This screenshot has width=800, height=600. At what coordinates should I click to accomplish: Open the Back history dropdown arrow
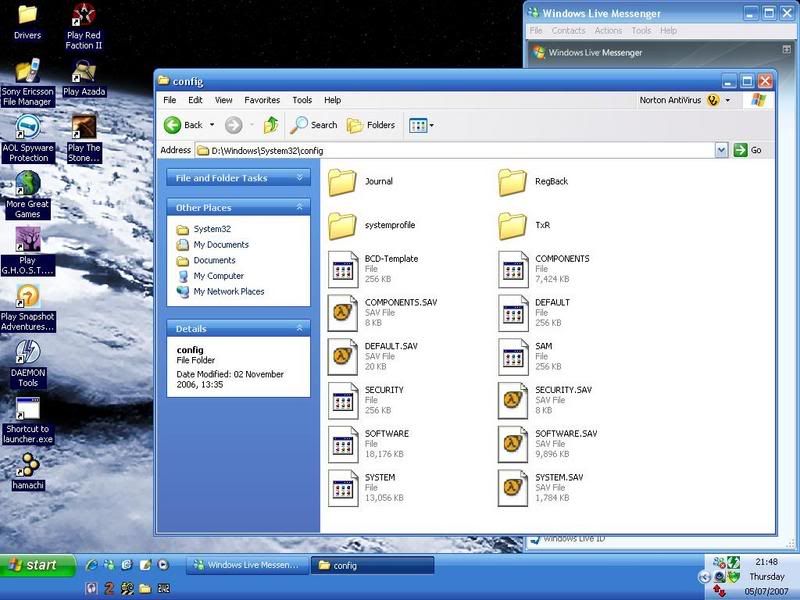tap(212, 125)
